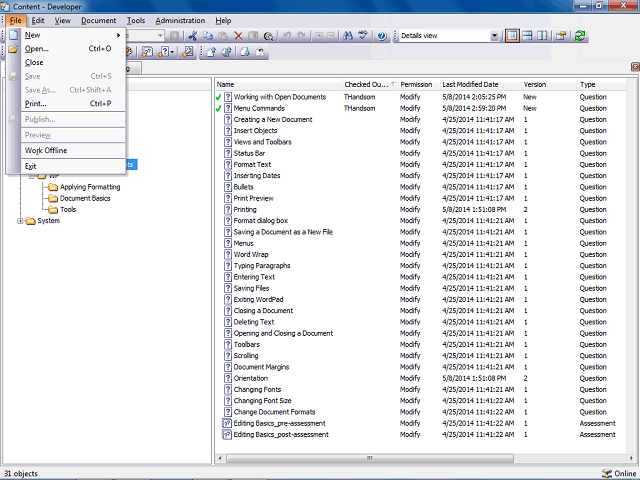Click the ABC spelling check icon
Image resolution: width=640 pixels, height=480 pixels.
tap(363, 36)
